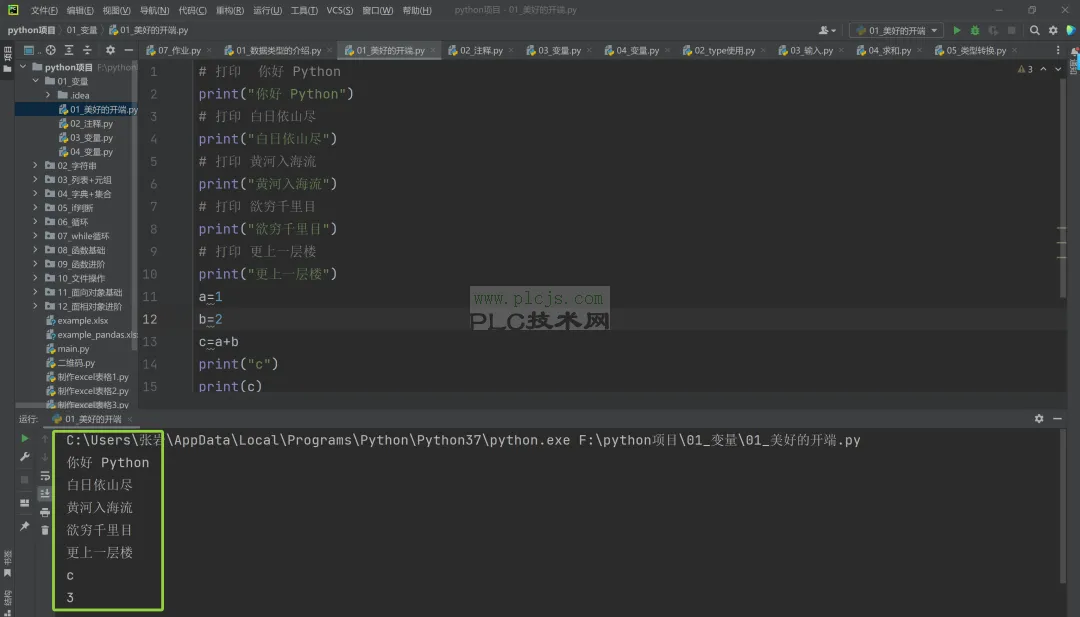
Task: Expand the 02_字符串 folder
Action: coord(35,165)
